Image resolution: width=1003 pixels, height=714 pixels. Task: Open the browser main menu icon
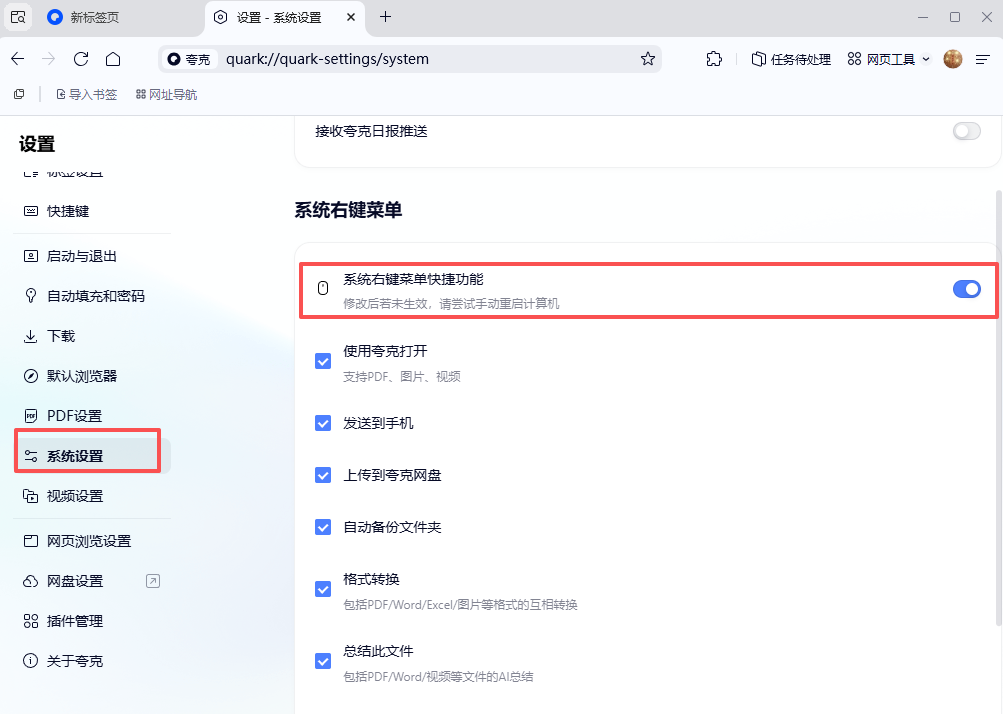click(983, 59)
